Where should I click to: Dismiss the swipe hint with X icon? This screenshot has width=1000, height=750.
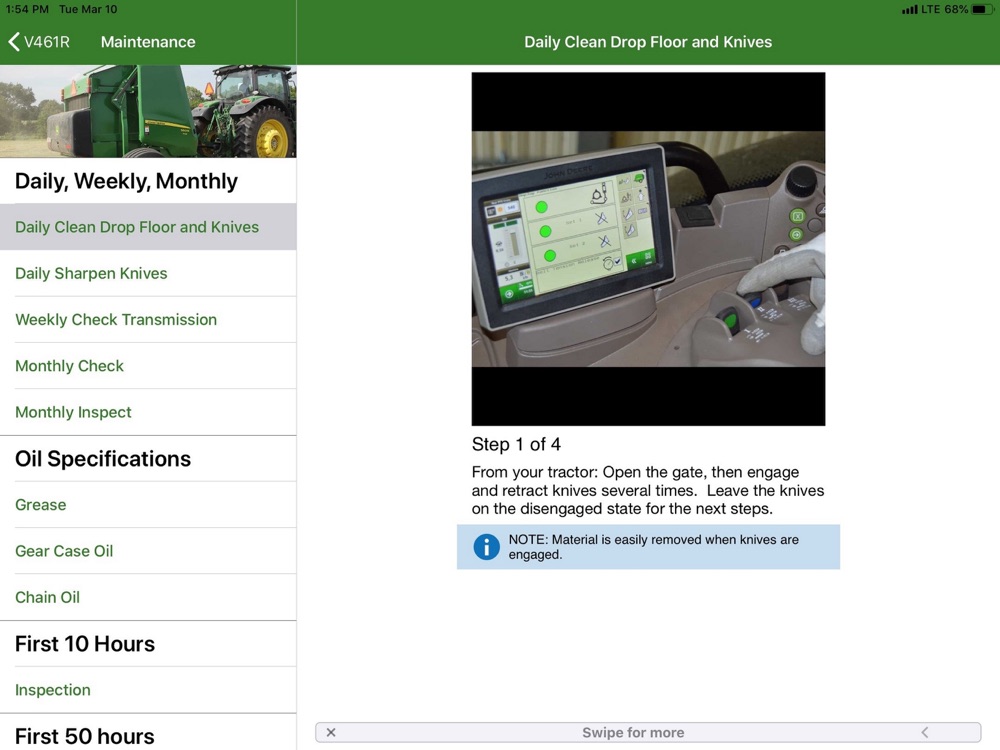tap(331, 733)
